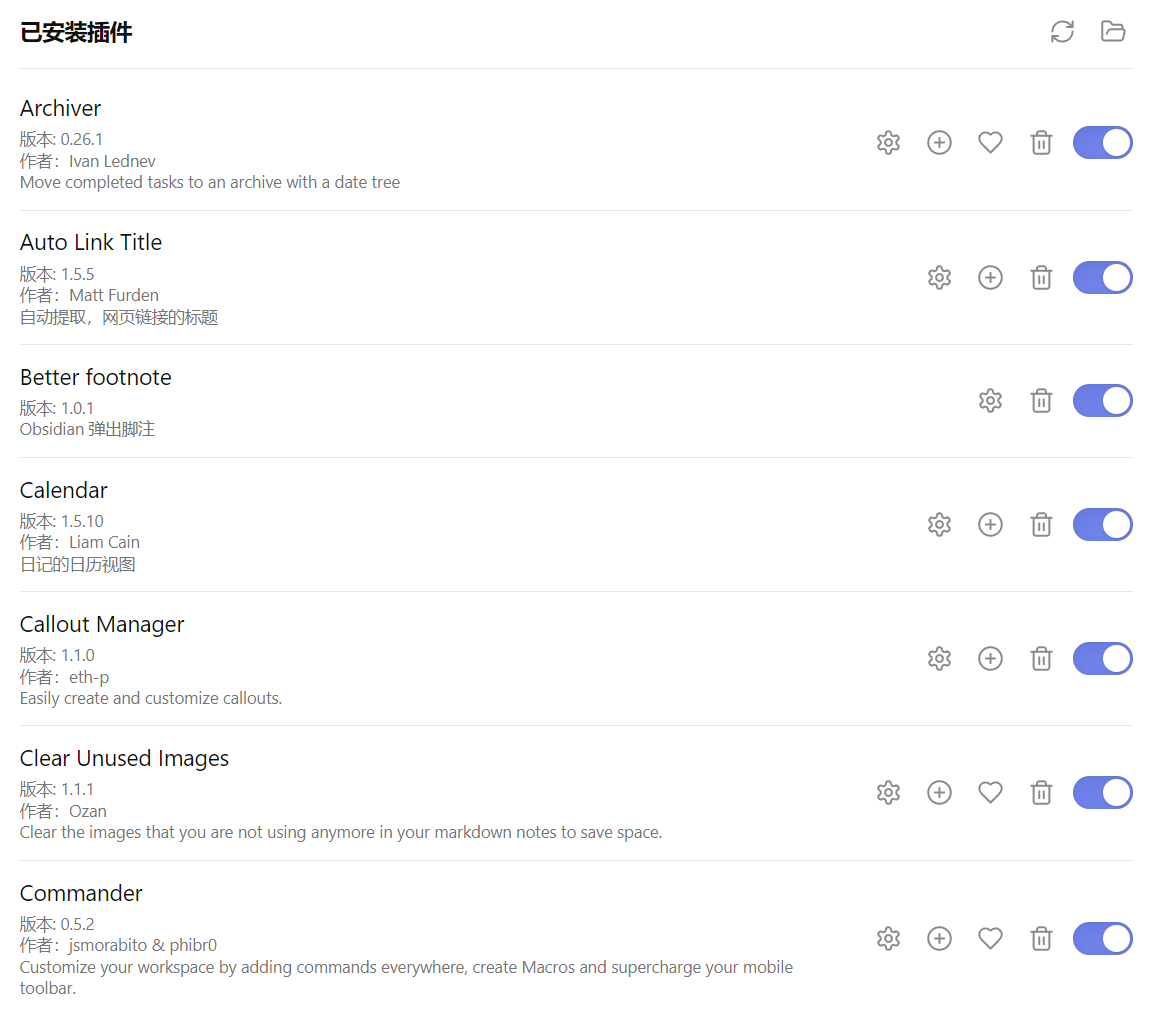Click the Auto Link Title plus icon
Image resolution: width=1155 pixels, height=1010 pixels.
pos(990,278)
